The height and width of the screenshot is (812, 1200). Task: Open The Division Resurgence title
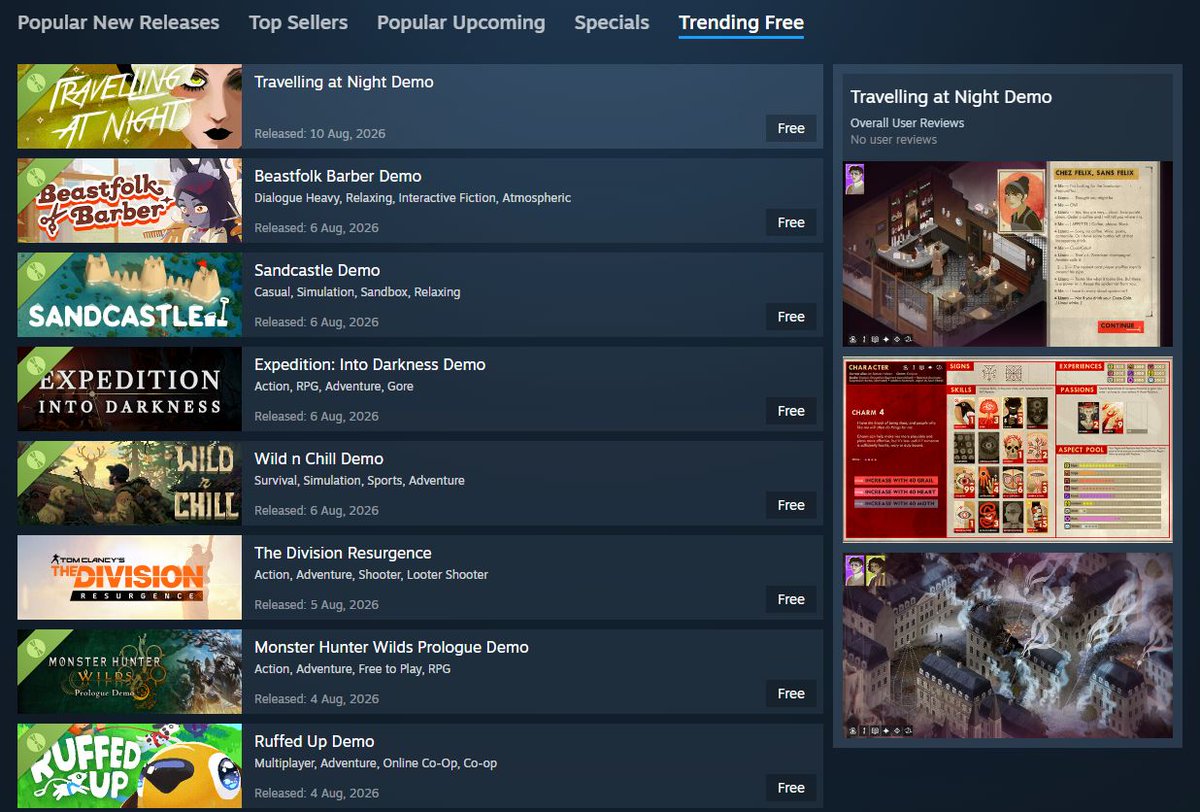pyautogui.click(x=343, y=552)
